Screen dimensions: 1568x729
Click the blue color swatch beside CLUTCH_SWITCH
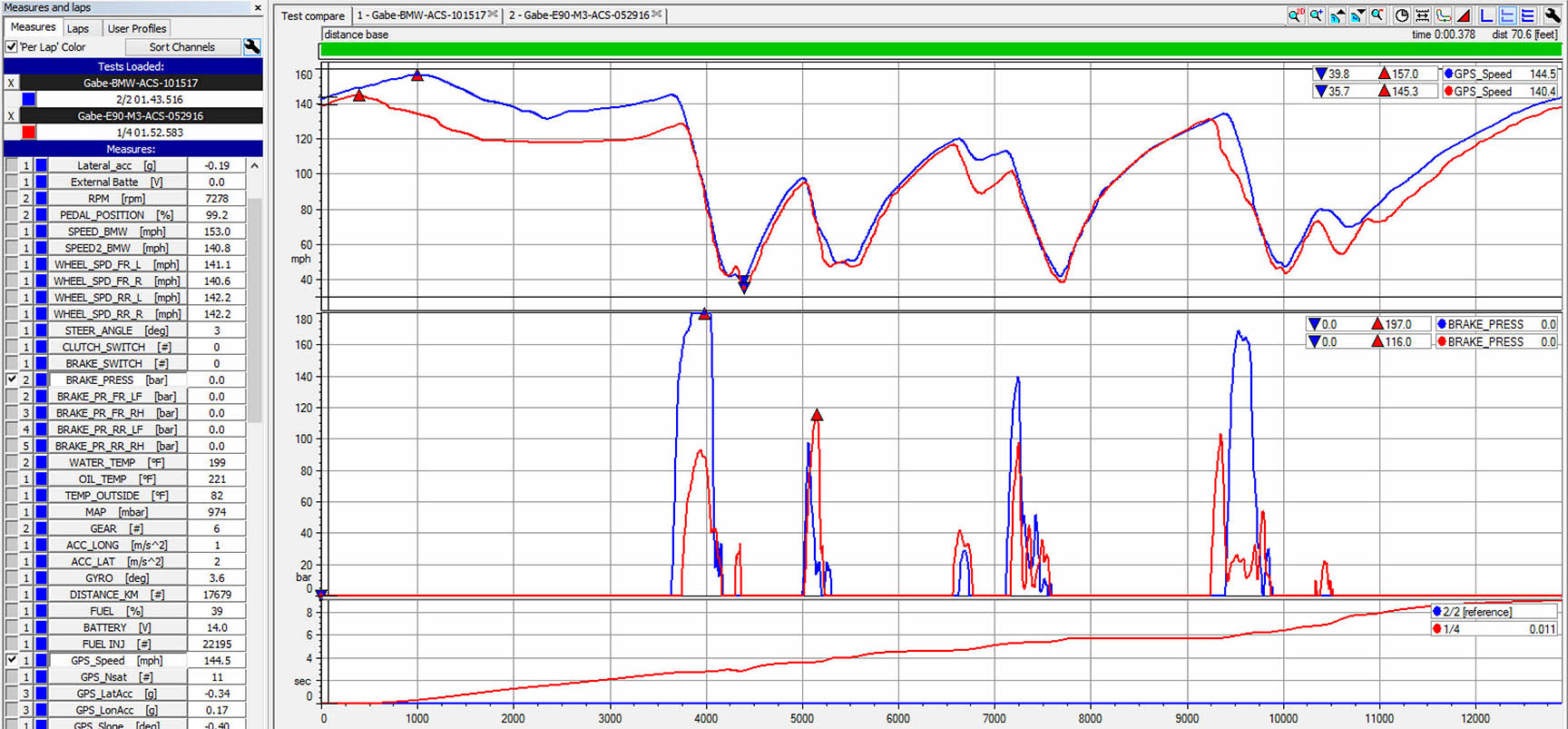tap(41, 347)
